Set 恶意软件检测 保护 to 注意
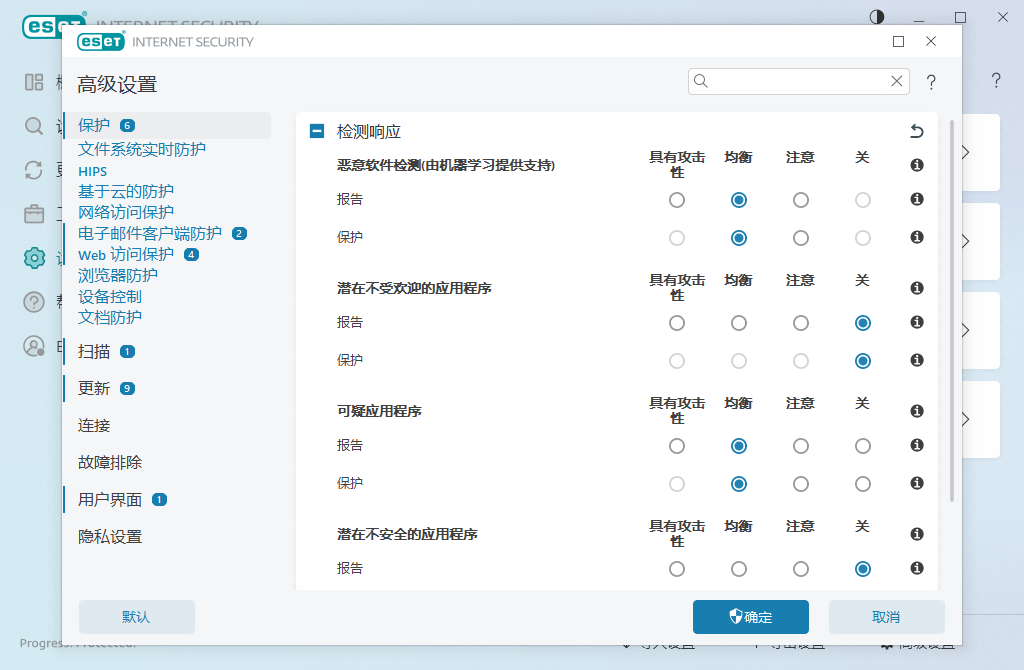The image size is (1024, 670). 801,238
